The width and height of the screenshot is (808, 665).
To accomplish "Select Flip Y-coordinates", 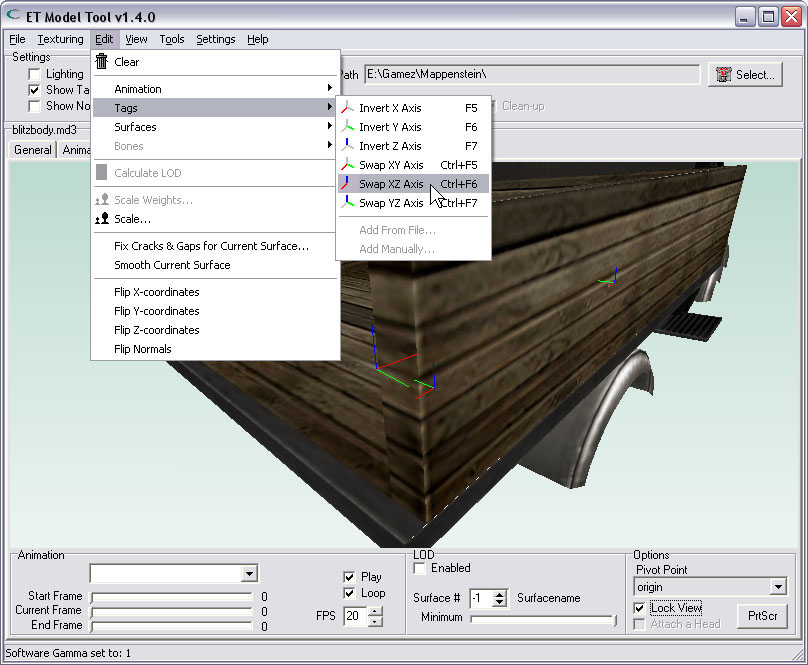I will [x=215, y=311].
